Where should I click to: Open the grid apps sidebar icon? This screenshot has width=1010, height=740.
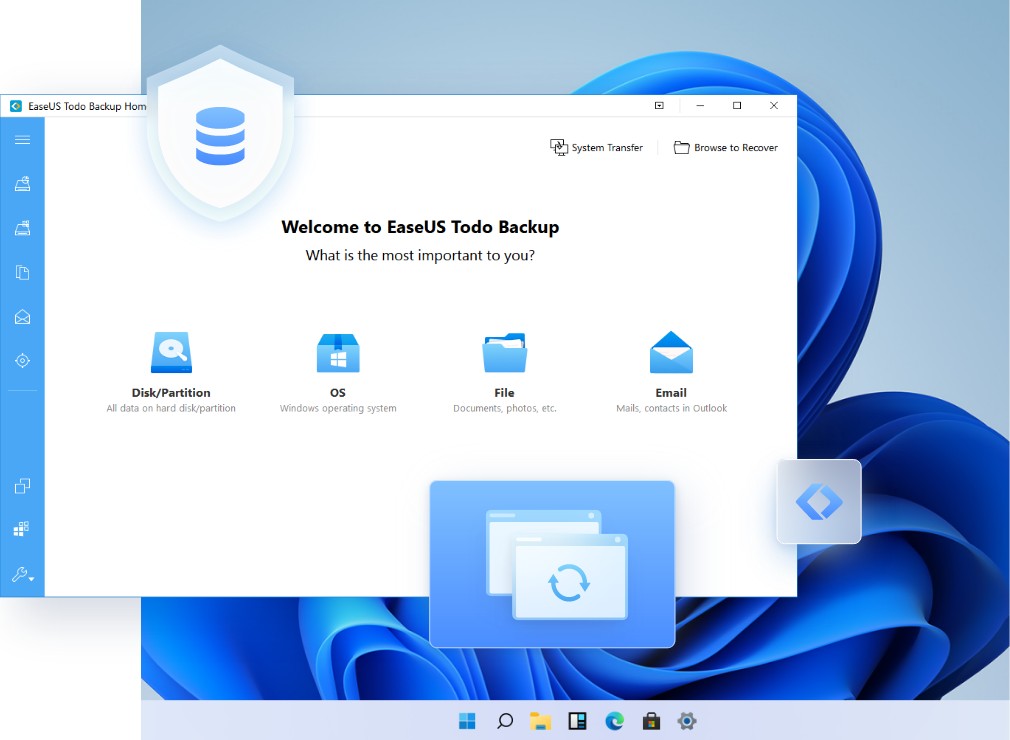[x=21, y=529]
